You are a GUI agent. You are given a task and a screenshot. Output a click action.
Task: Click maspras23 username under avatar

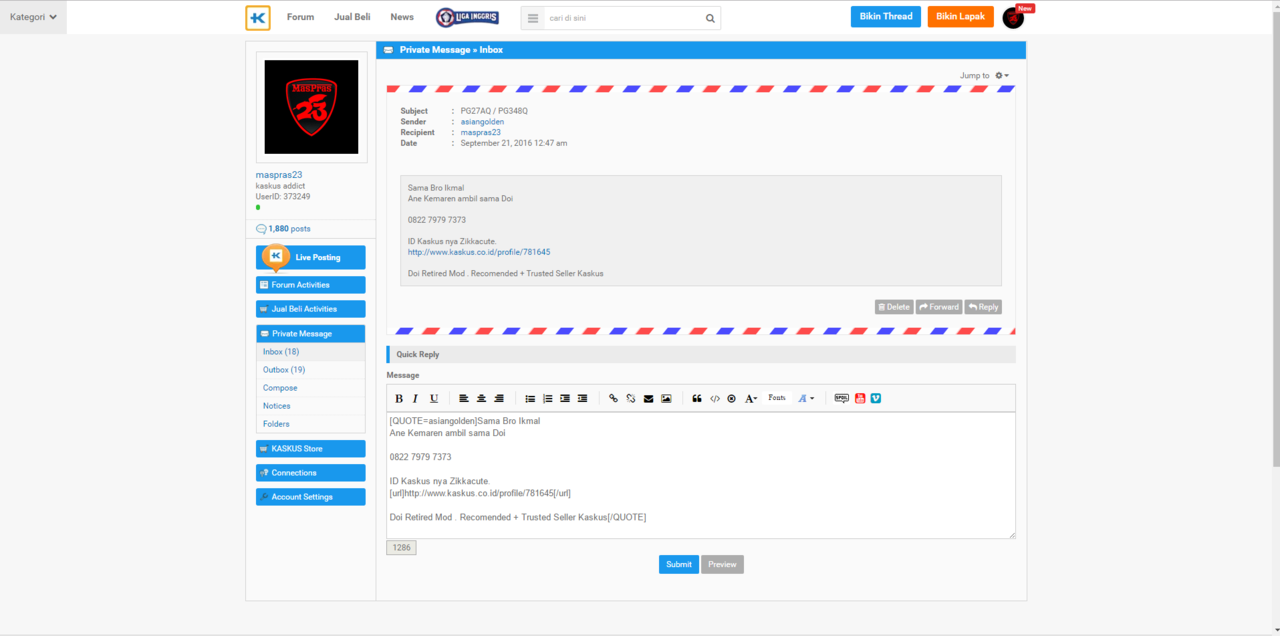(279, 175)
